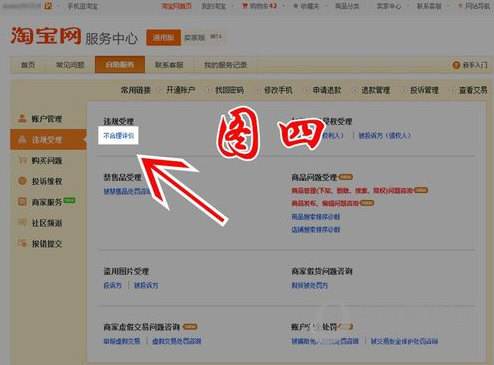494x365 pixels.
Task: Click the 申请退款 quick link
Action: pyautogui.click(x=327, y=90)
